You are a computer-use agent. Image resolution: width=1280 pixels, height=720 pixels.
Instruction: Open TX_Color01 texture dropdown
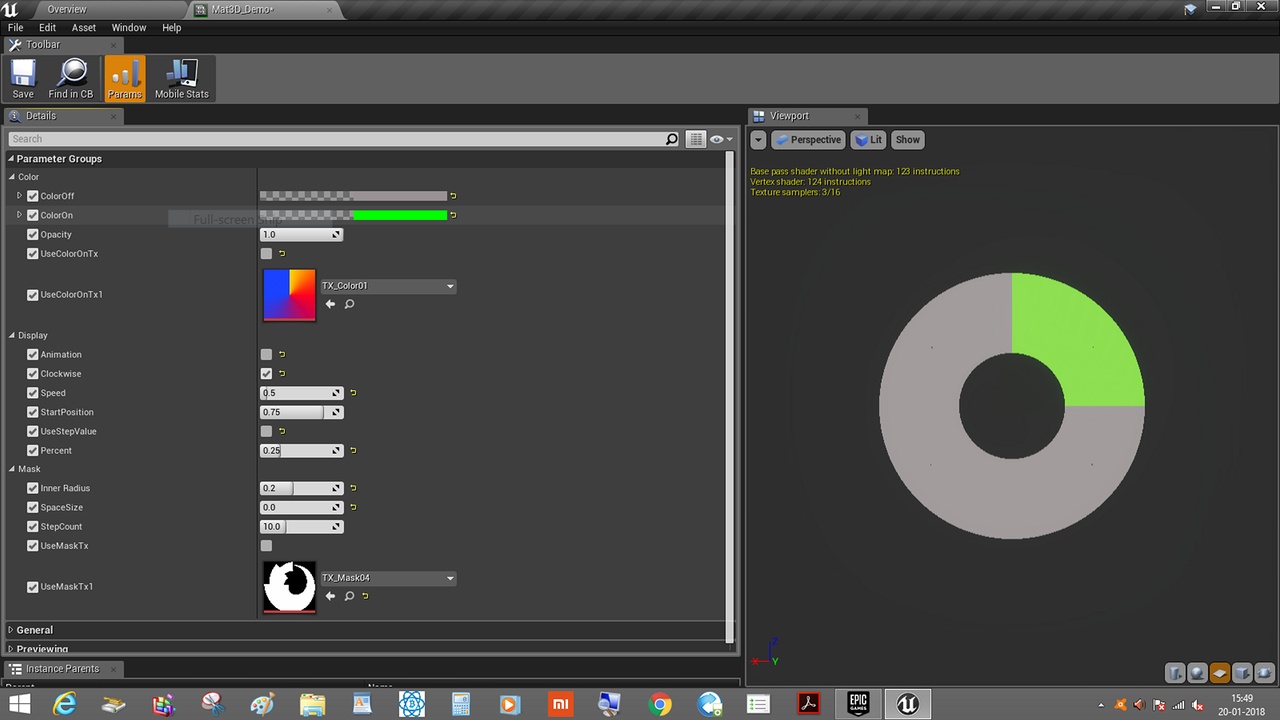388,286
